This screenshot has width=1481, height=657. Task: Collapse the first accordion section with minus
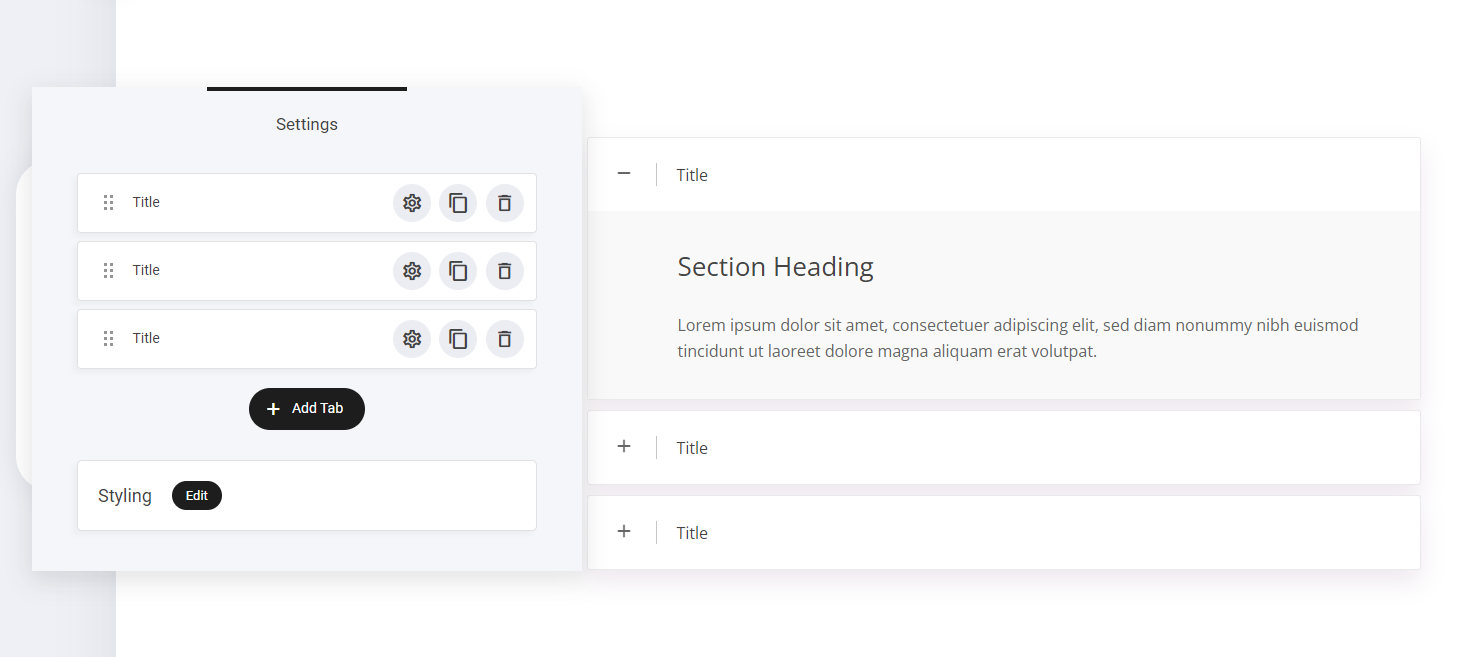[x=624, y=174]
